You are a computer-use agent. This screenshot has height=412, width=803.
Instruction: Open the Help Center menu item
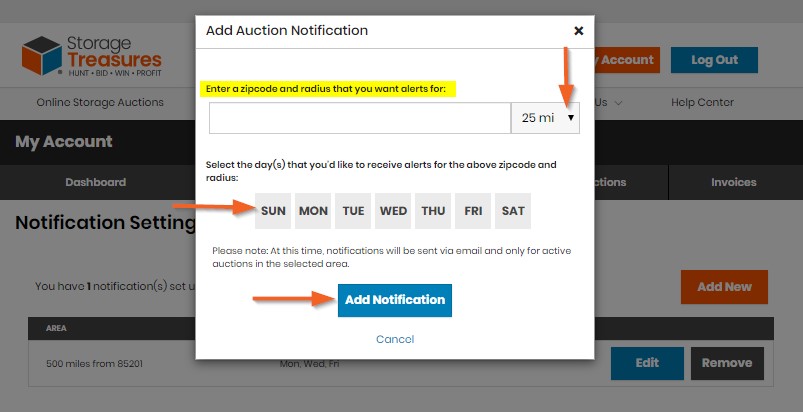[x=702, y=102]
